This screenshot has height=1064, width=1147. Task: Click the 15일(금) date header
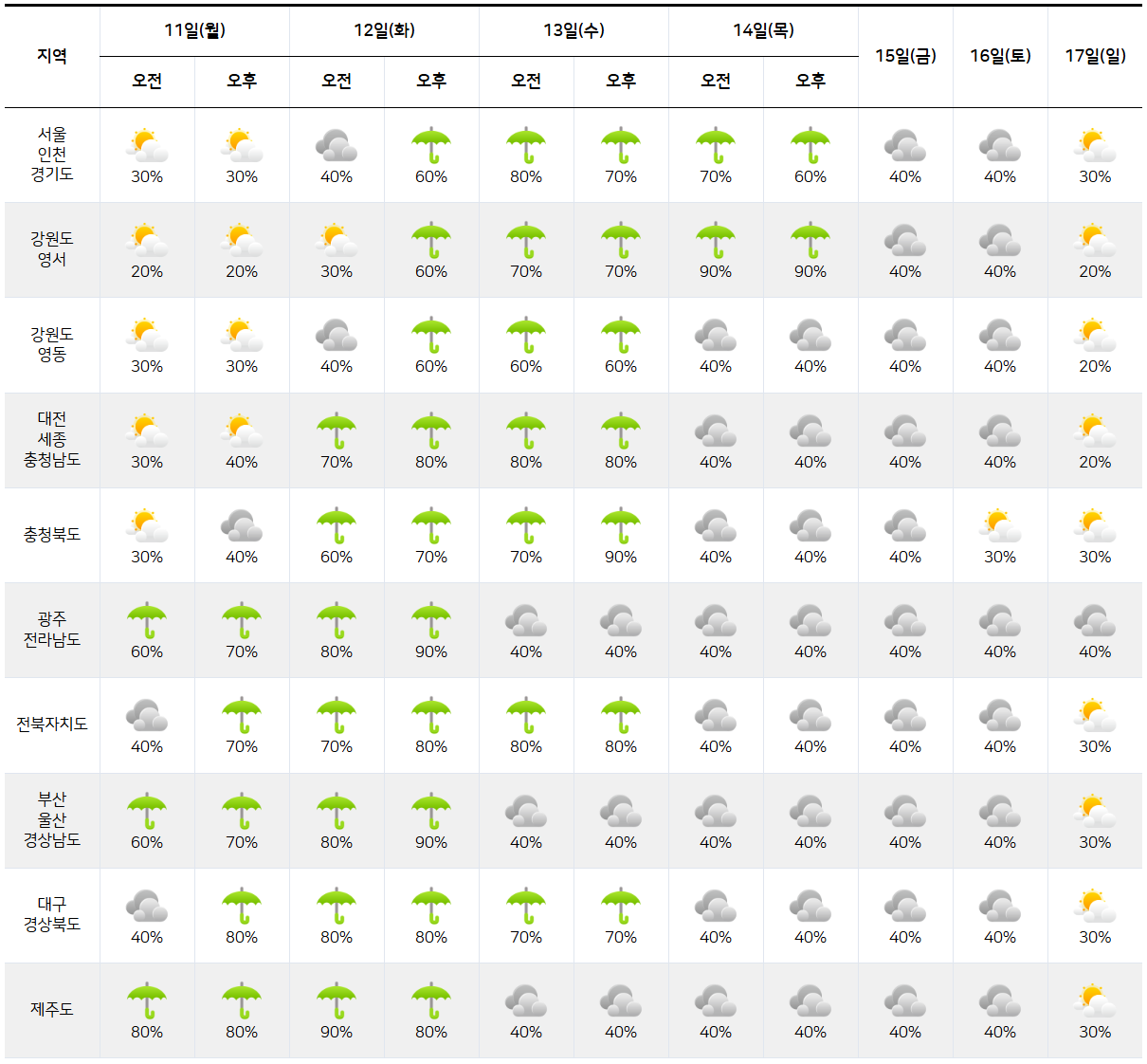coord(905,56)
